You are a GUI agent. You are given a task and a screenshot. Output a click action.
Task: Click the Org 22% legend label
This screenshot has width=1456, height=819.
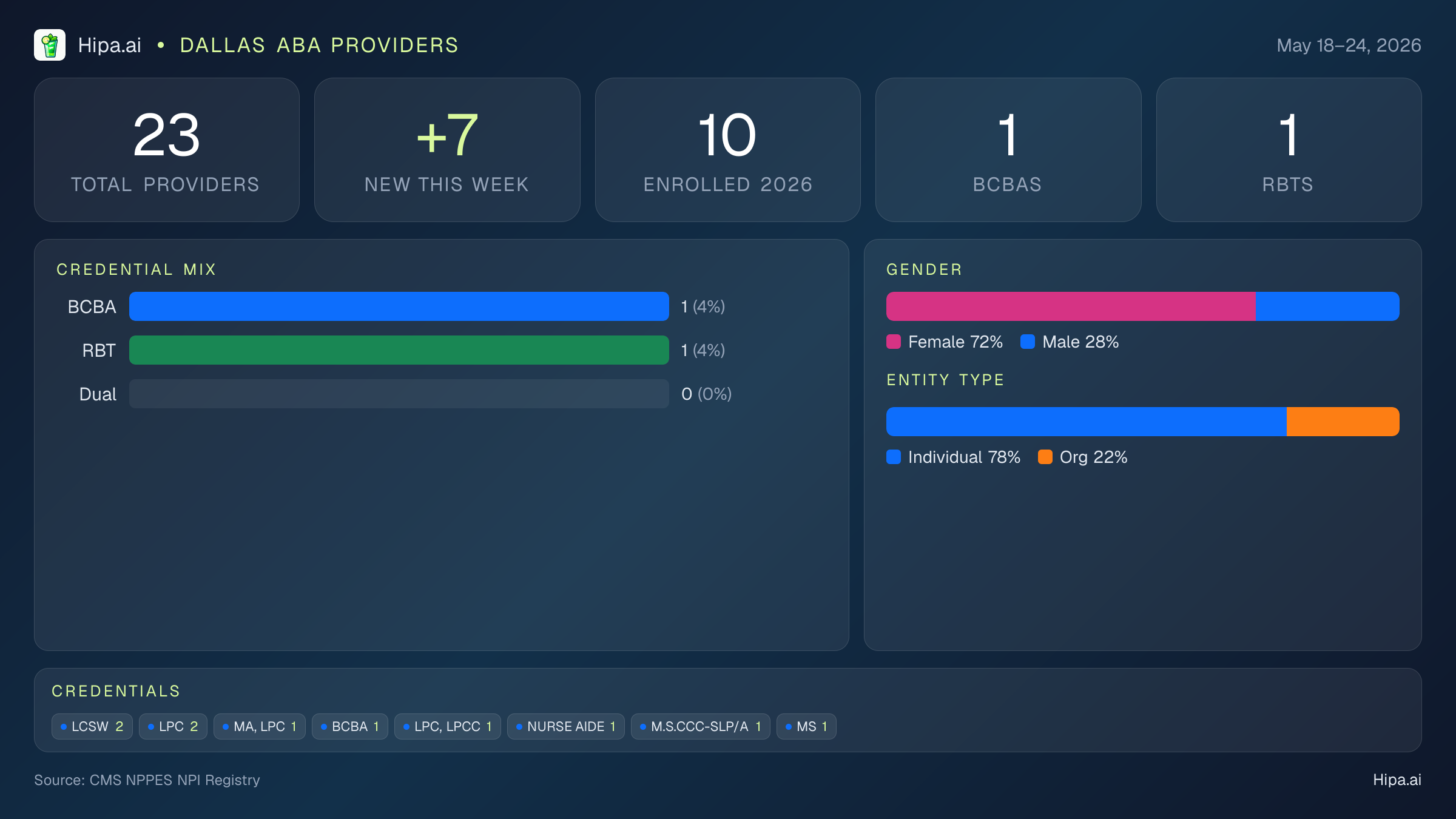pyautogui.click(x=1094, y=457)
